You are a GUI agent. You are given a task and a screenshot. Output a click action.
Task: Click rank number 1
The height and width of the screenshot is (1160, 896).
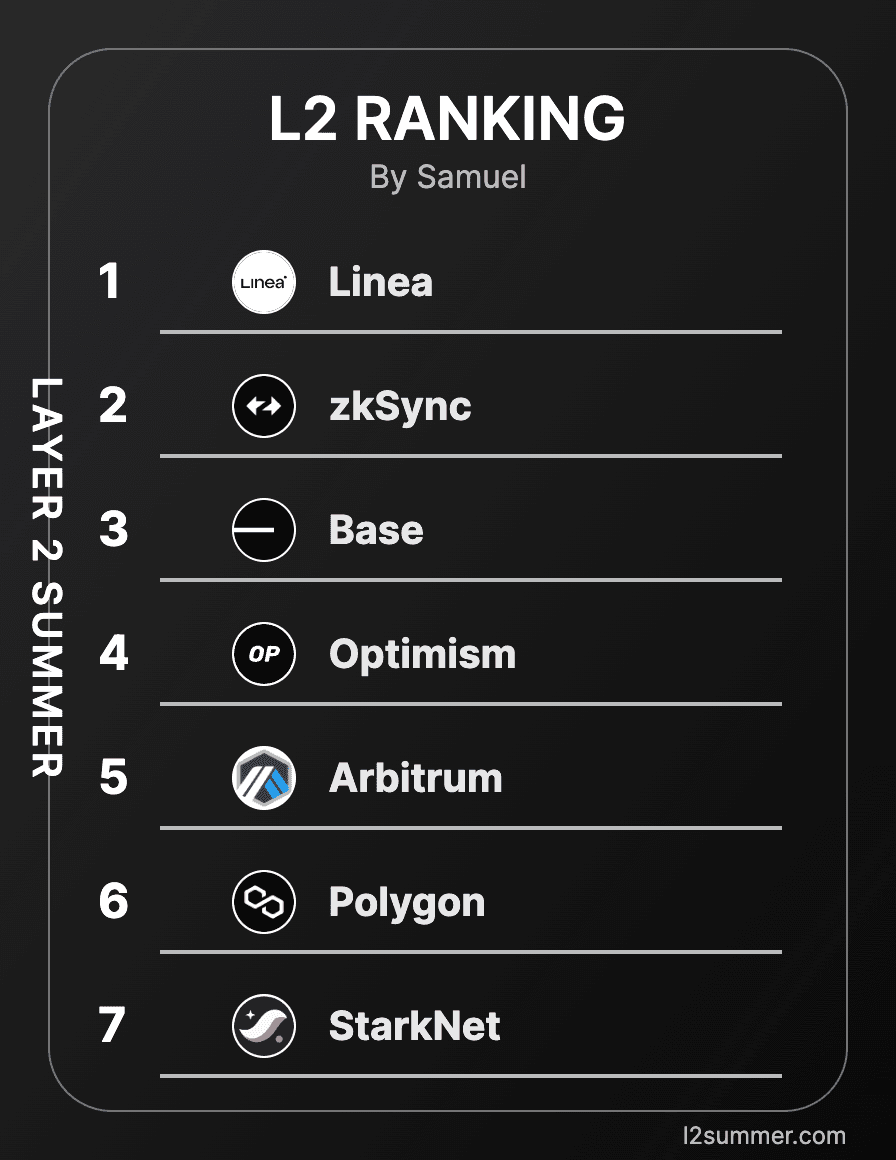[x=110, y=282]
